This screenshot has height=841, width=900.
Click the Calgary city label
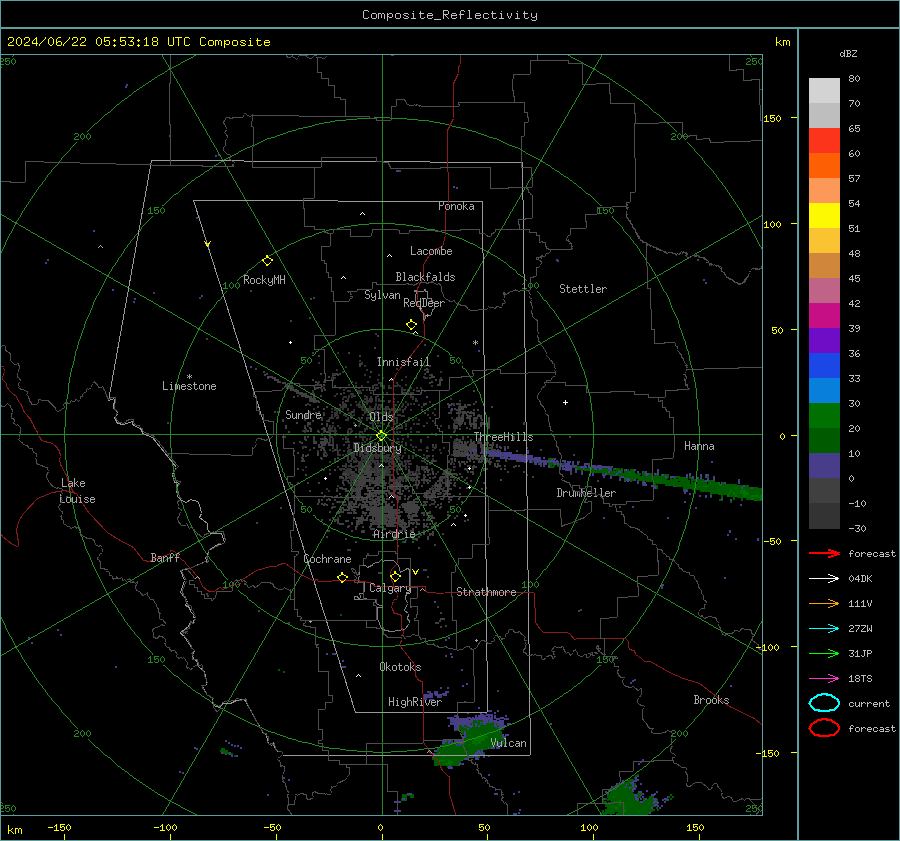click(x=390, y=588)
